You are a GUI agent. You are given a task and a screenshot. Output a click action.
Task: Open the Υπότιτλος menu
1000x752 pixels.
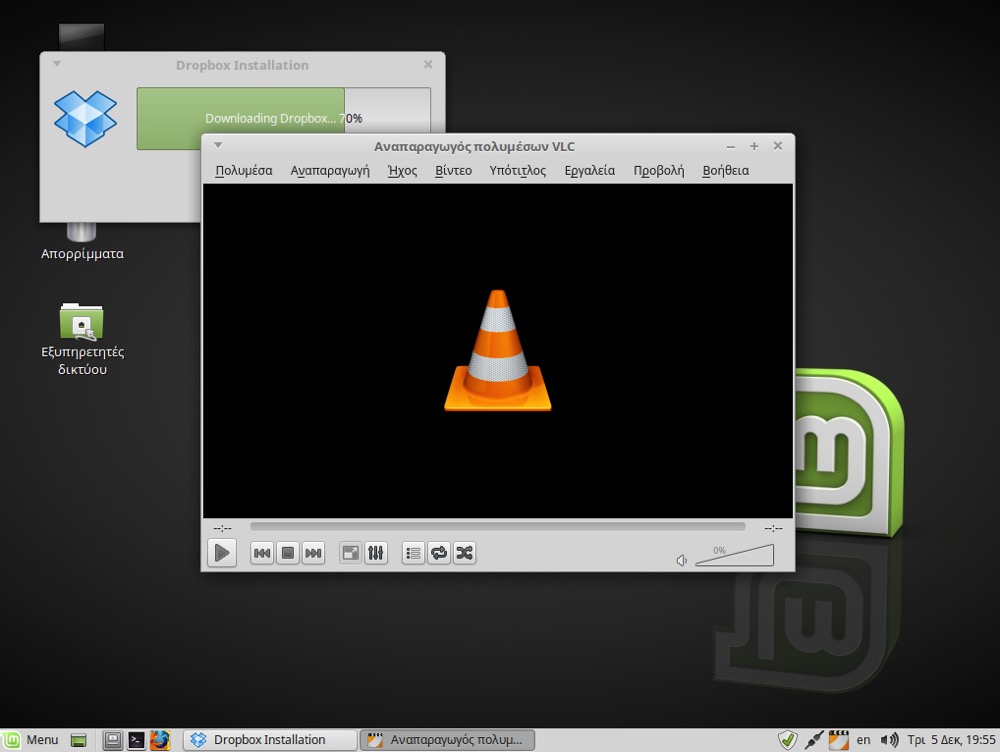(518, 170)
